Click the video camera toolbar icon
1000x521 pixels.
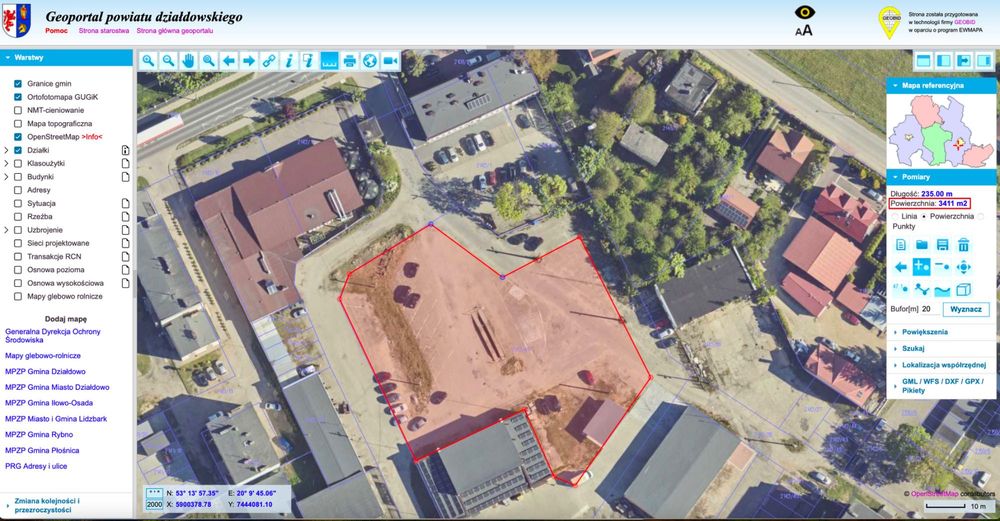pyautogui.click(x=390, y=61)
